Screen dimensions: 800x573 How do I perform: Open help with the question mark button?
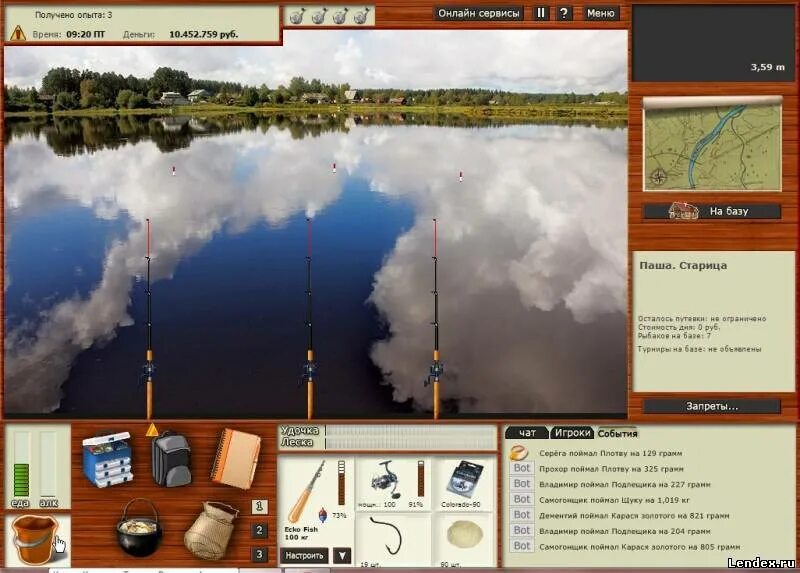coord(563,13)
